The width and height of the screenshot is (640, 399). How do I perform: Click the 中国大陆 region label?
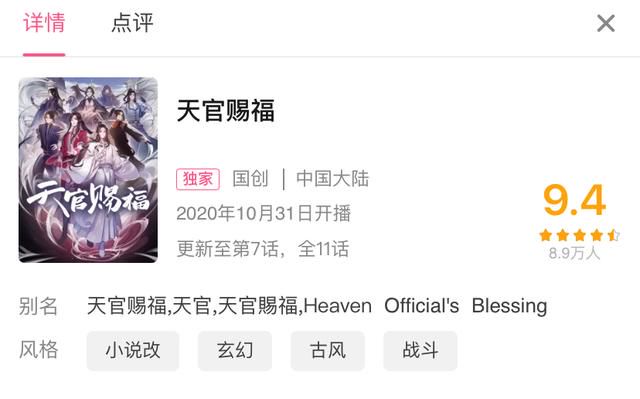332,179
